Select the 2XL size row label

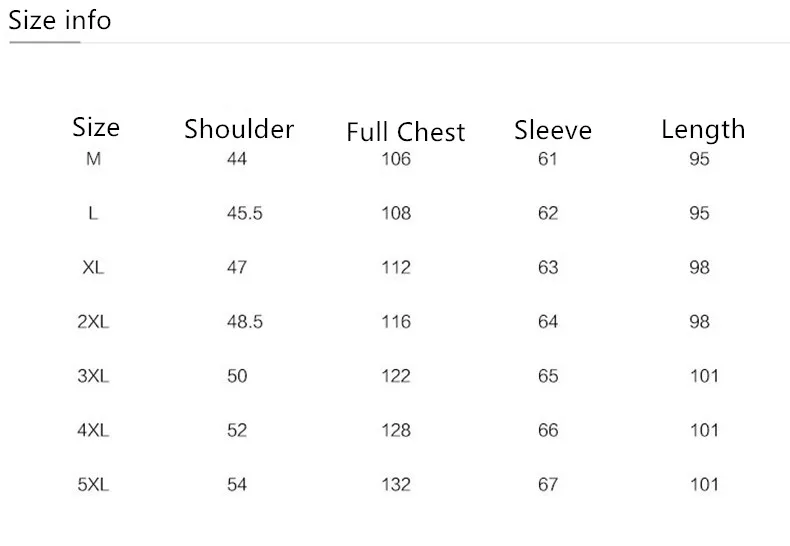(x=93, y=322)
